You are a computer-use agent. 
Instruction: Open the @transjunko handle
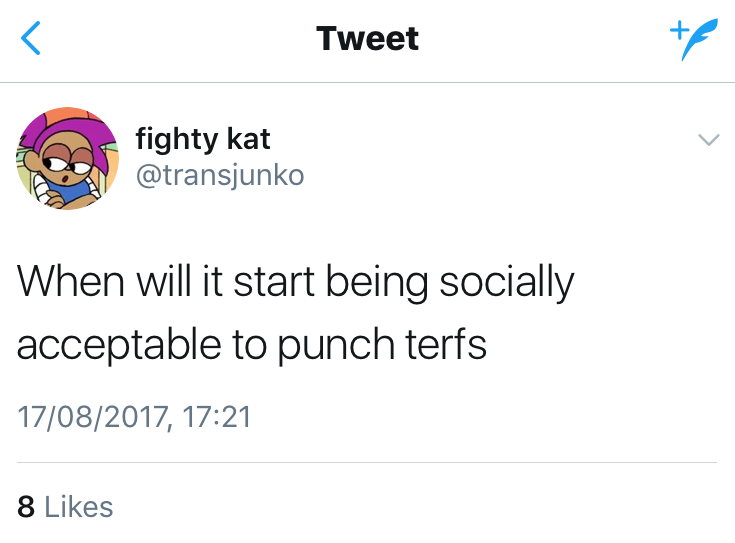pyautogui.click(x=220, y=174)
